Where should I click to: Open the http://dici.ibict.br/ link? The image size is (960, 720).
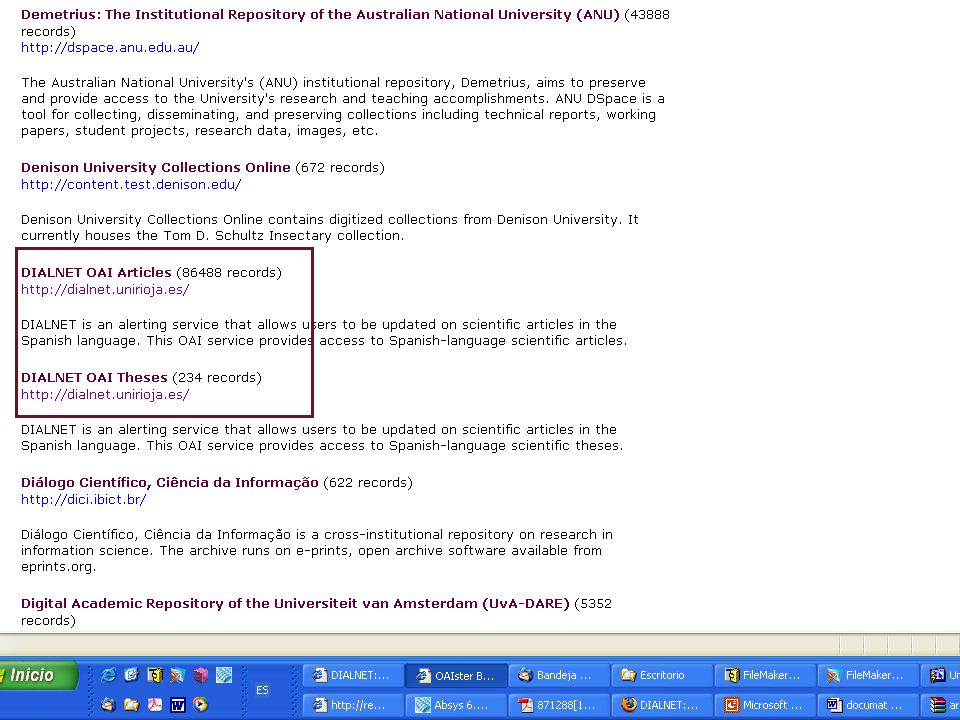84,500
